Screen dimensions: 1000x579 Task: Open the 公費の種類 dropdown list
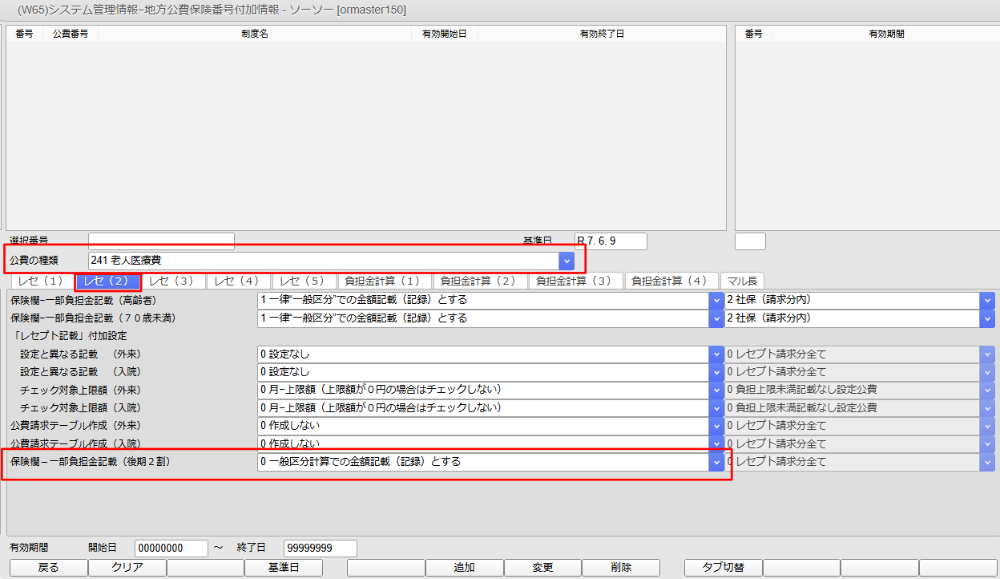tap(566, 260)
